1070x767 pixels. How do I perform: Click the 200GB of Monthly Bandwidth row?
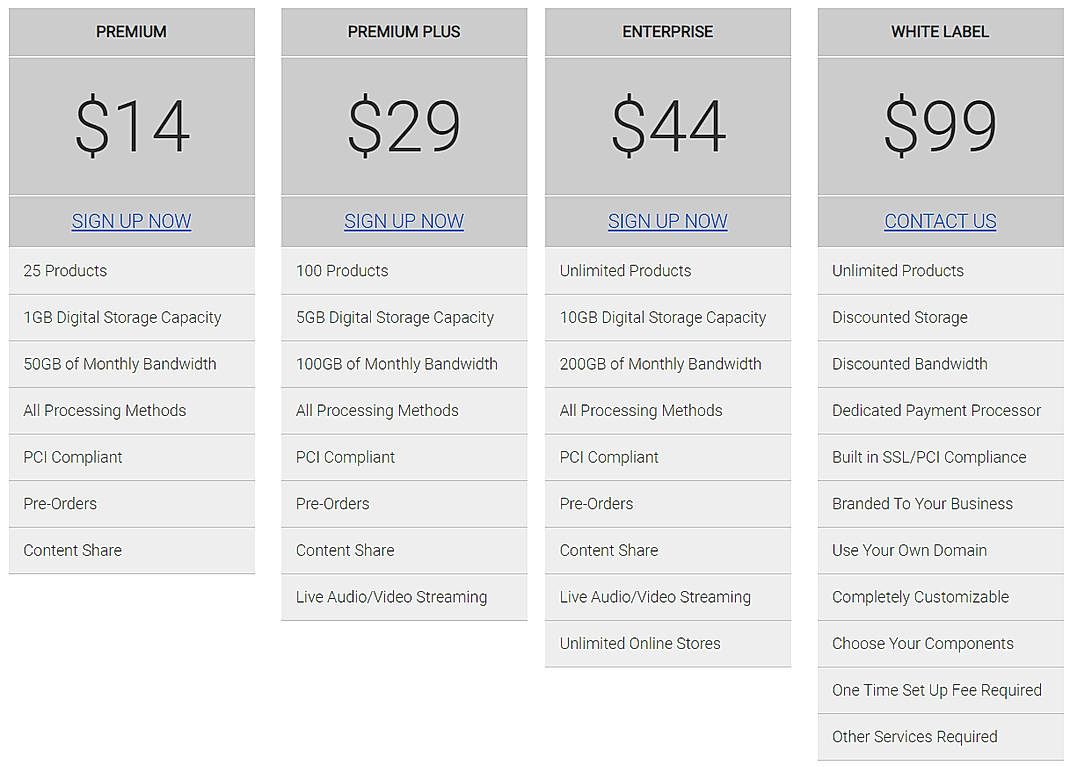click(667, 364)
